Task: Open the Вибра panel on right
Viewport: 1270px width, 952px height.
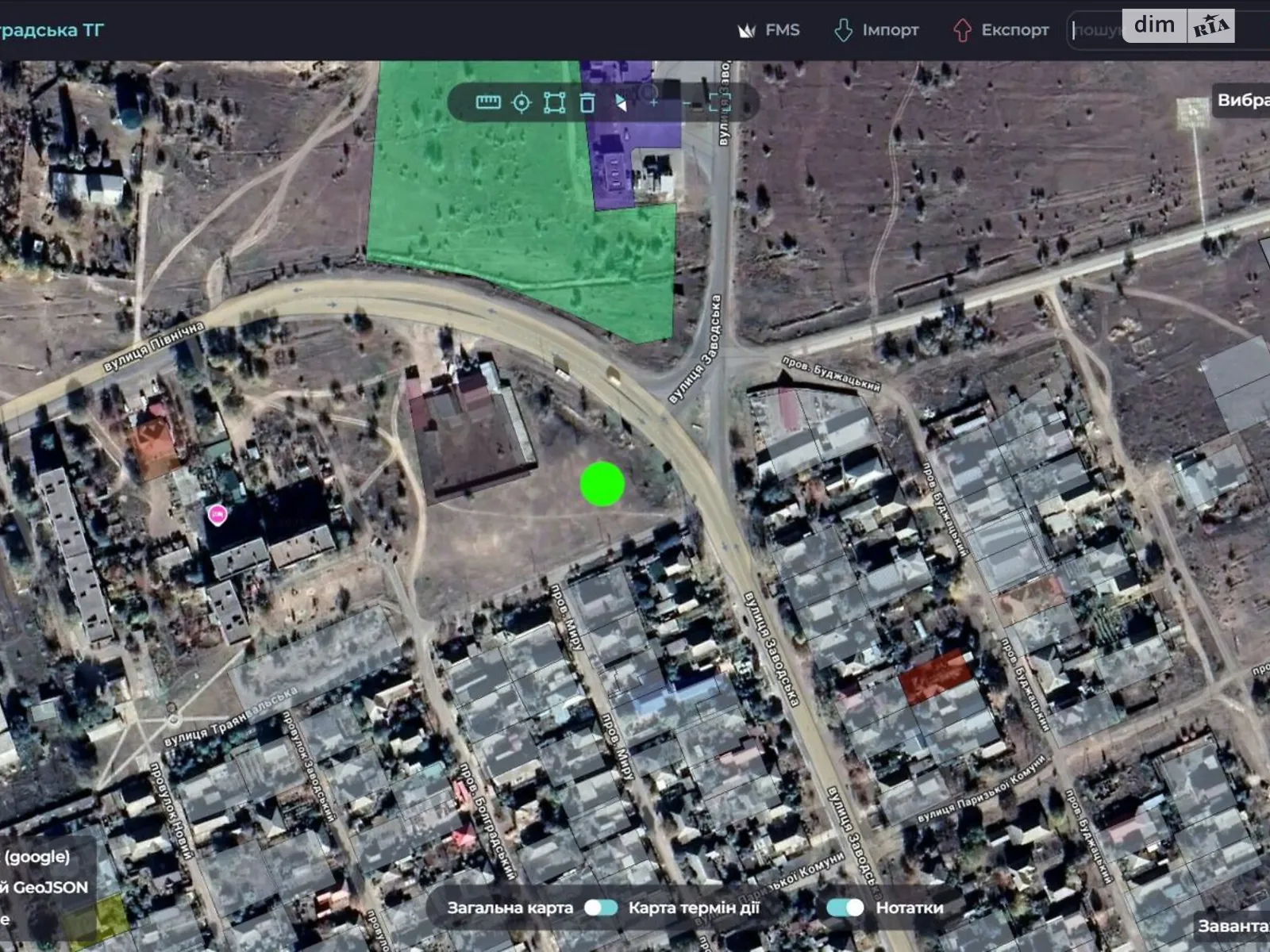Action: [1243, 101]
